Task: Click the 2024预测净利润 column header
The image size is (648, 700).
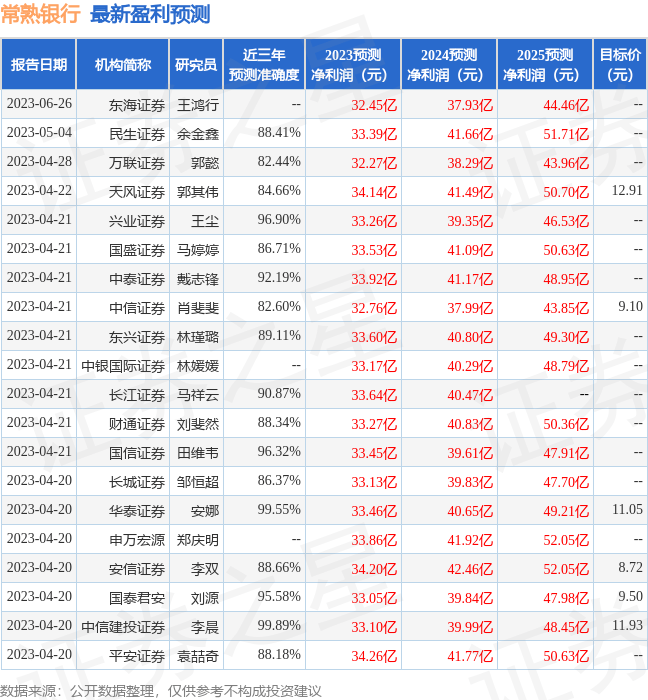Action: click(449, 65)
